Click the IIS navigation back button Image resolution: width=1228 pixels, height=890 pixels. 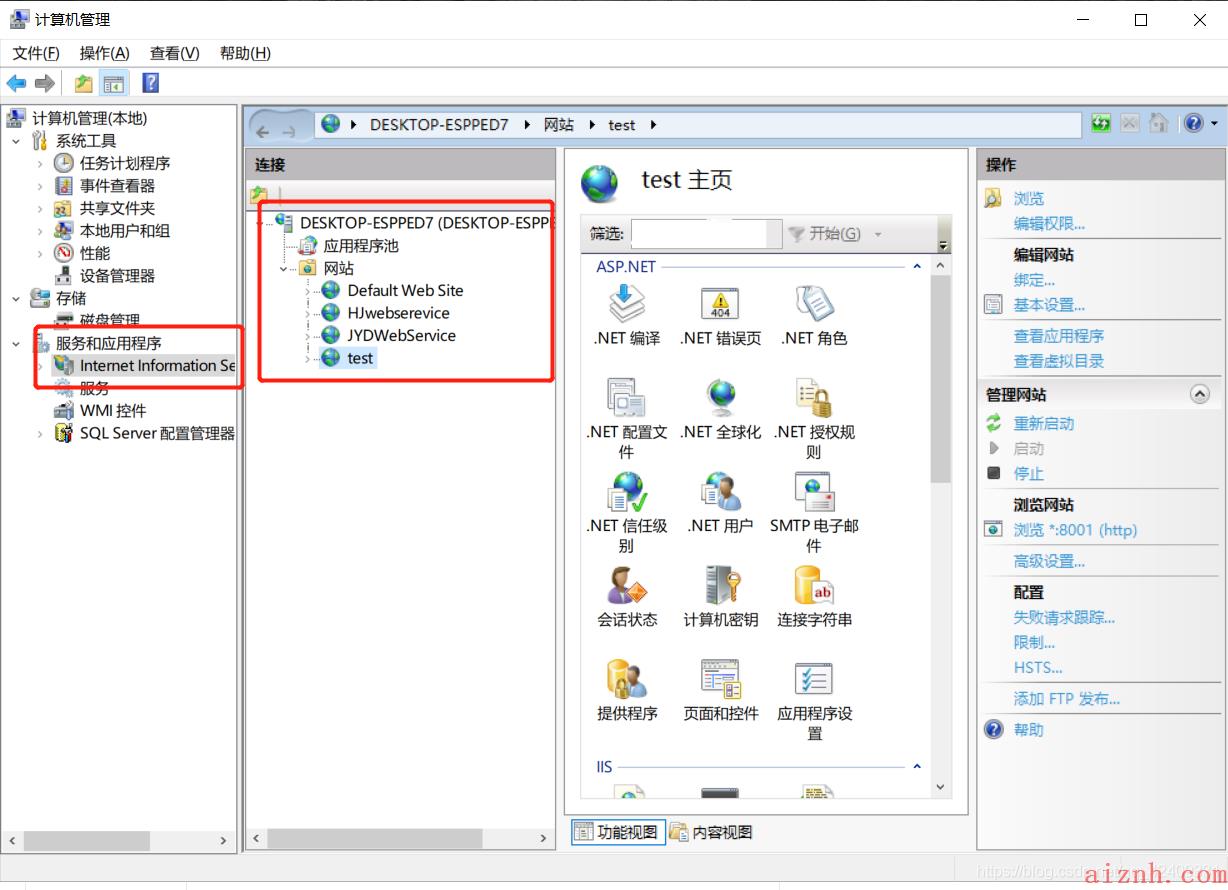point(264,131)
